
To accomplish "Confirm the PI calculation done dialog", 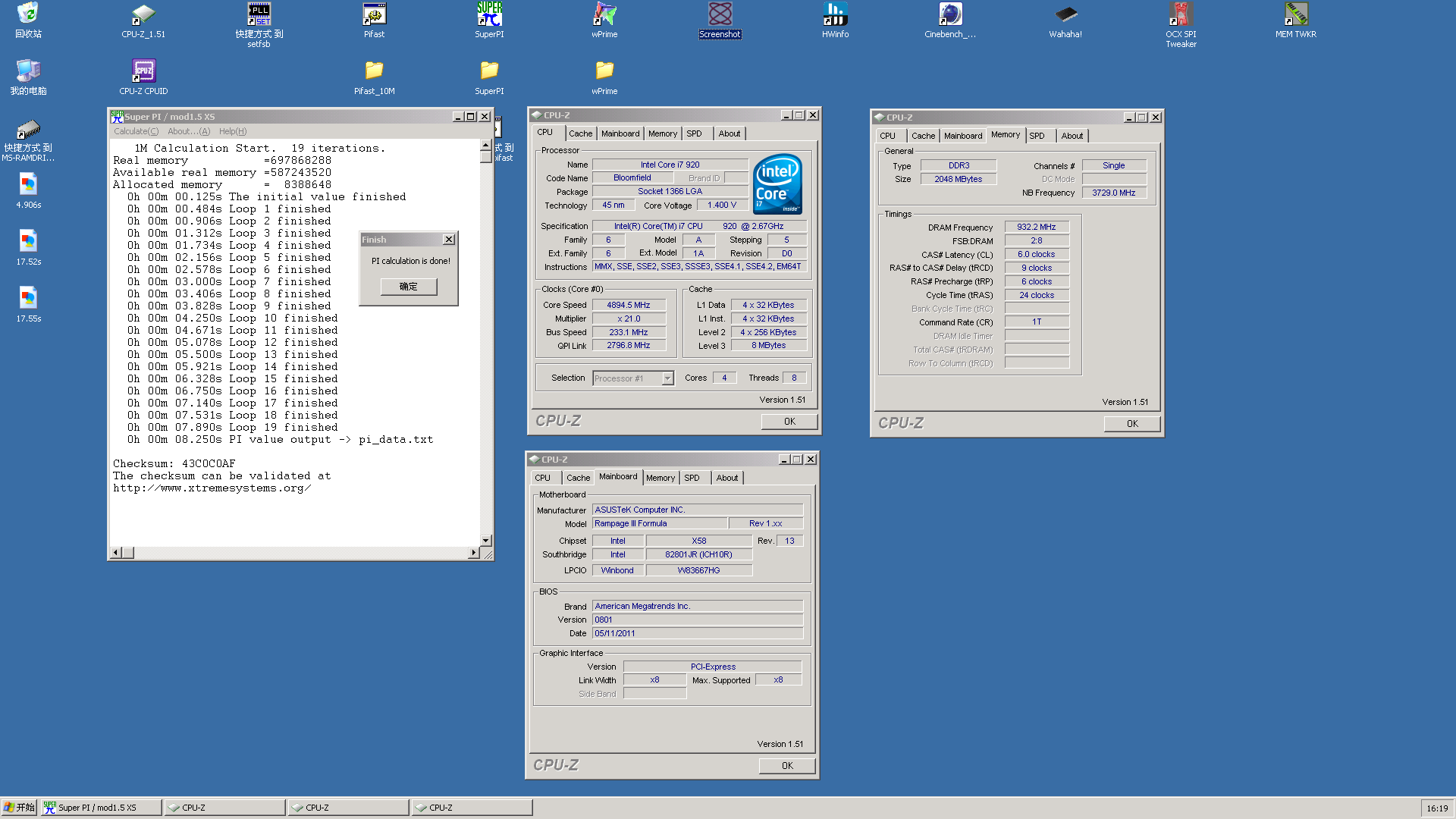I will [409, 287].
